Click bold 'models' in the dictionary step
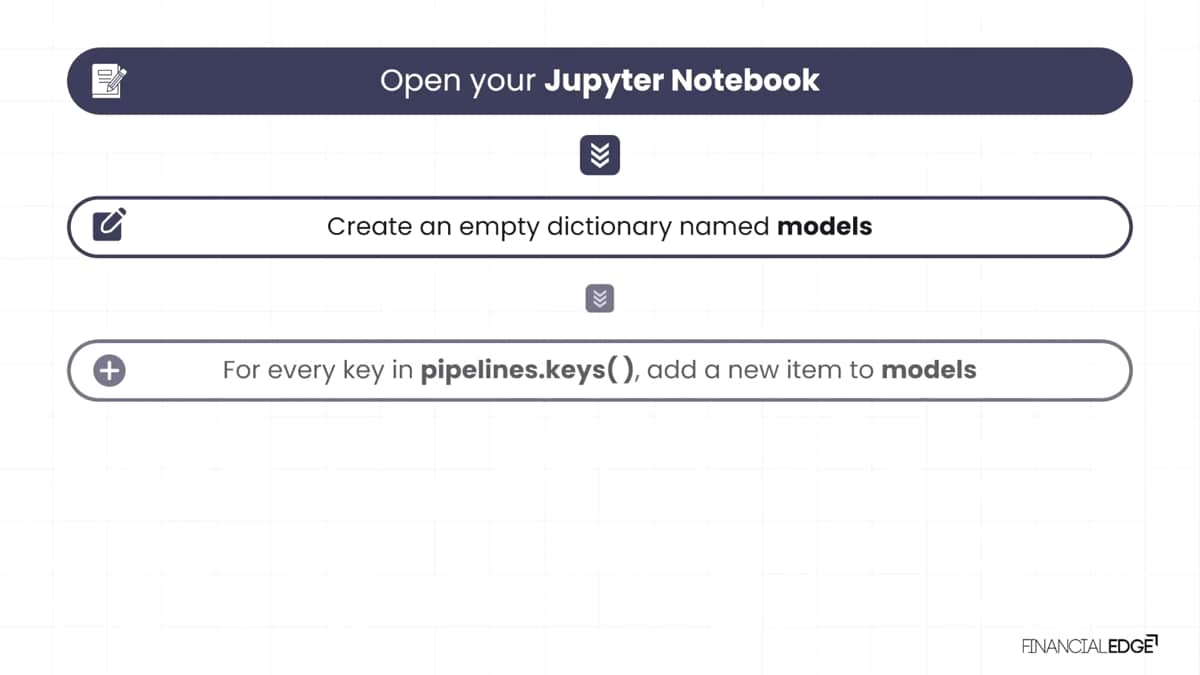Screen dimensions: 1200x675 click(825, 226)
